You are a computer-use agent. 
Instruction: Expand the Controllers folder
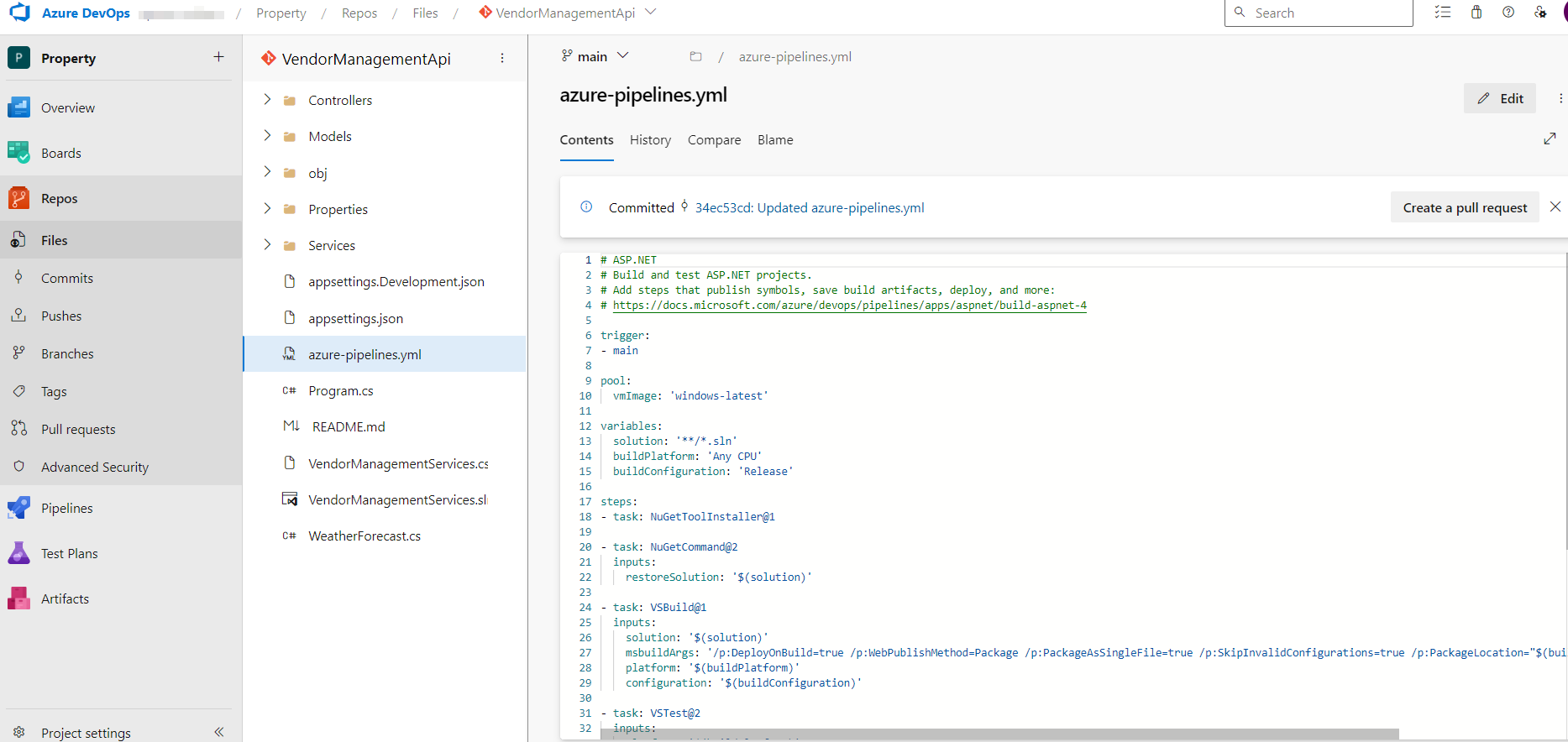click(x=267, y=99)
